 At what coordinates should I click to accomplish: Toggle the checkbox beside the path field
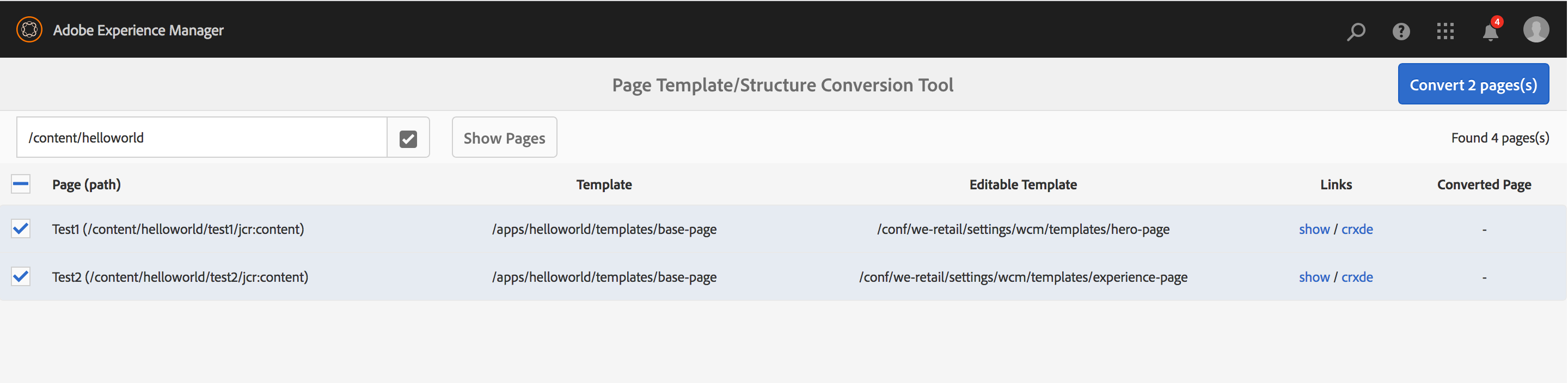[x=408, y=138]
